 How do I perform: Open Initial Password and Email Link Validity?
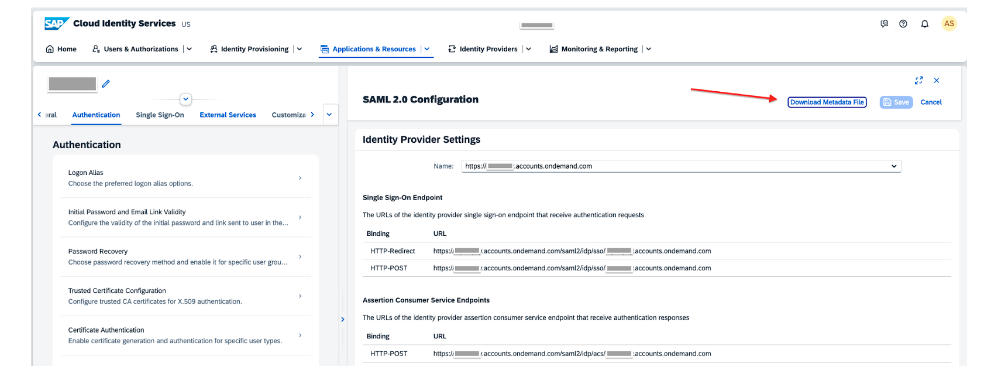[186, 217]
